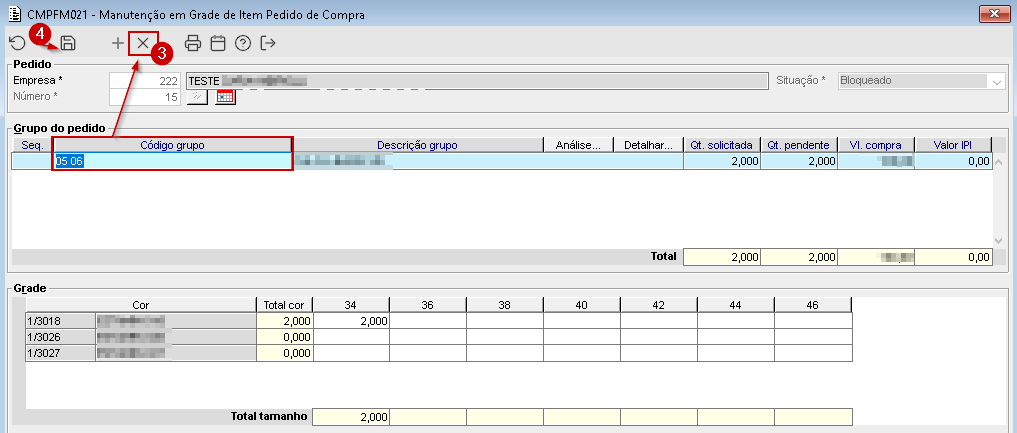Click the size 46 column header
1017x433 pixels.
click(813, 305)
